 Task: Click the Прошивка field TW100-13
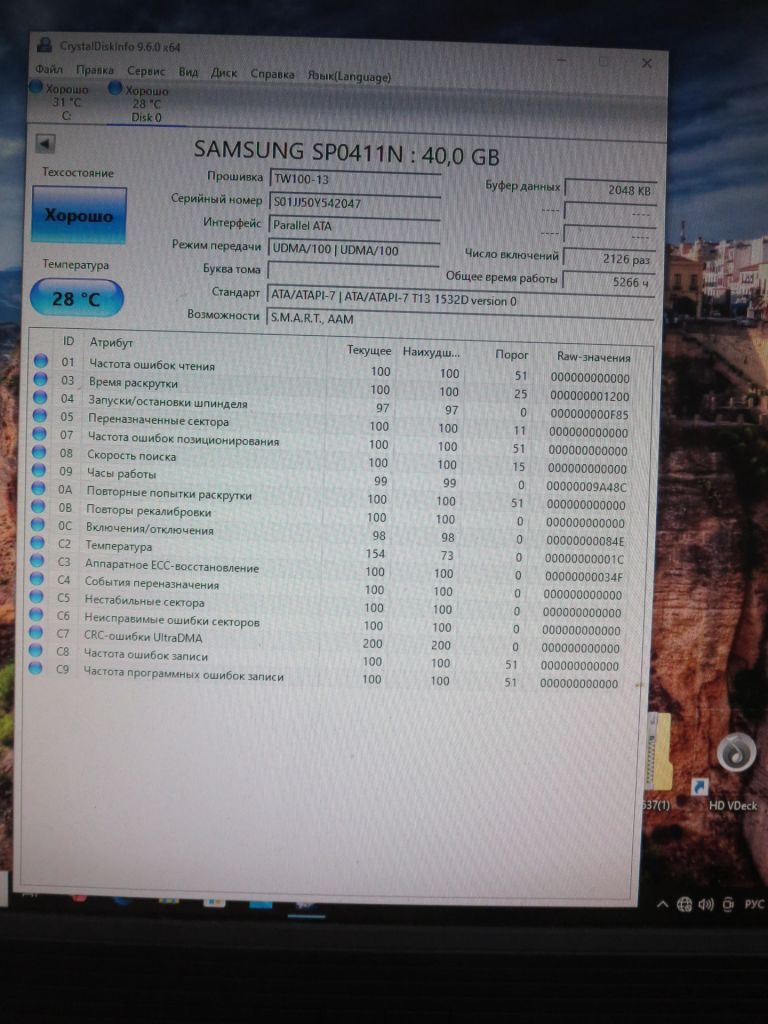click(355, 180)
